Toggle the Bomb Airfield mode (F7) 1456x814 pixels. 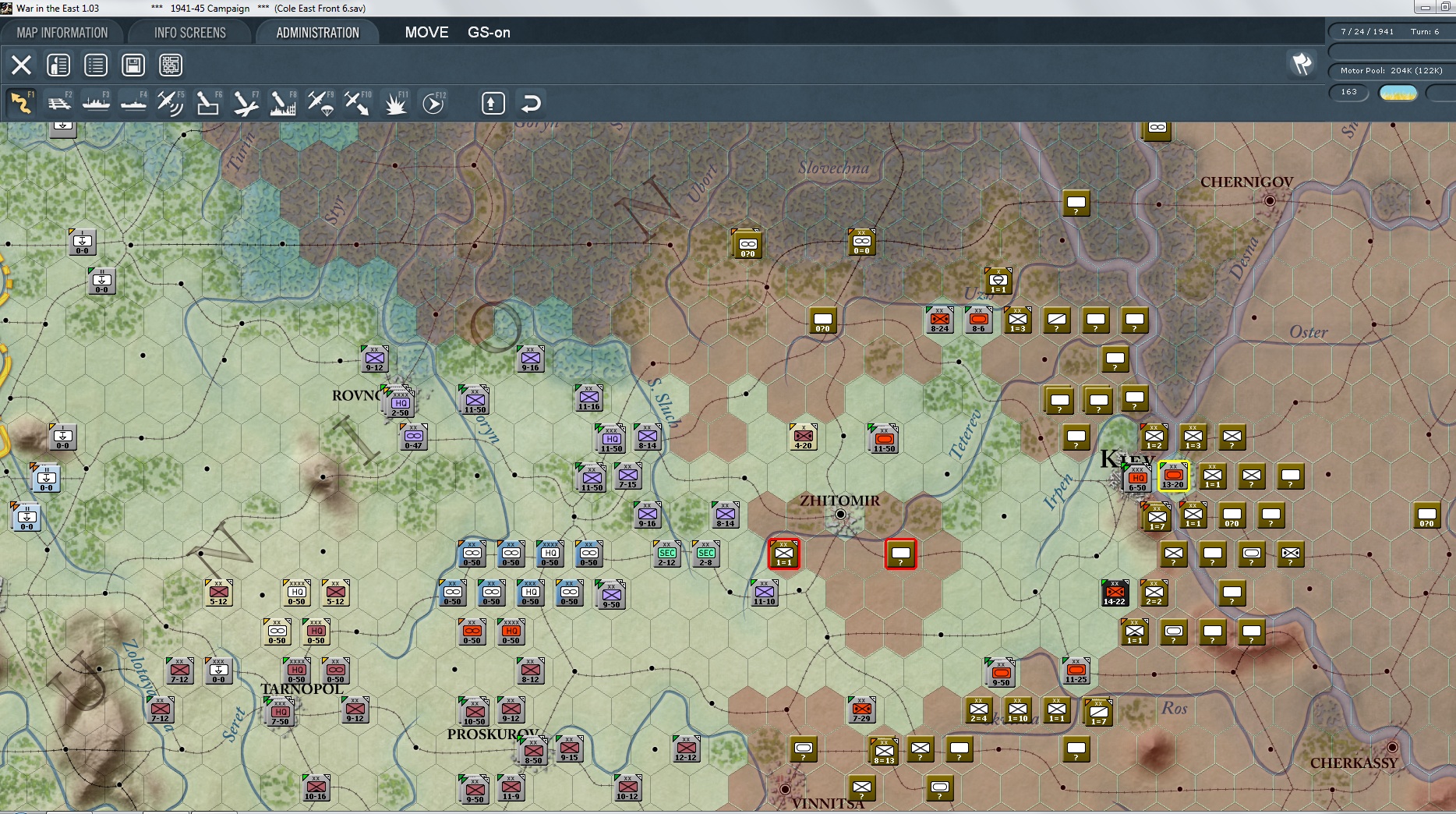(x=246, y=103)
